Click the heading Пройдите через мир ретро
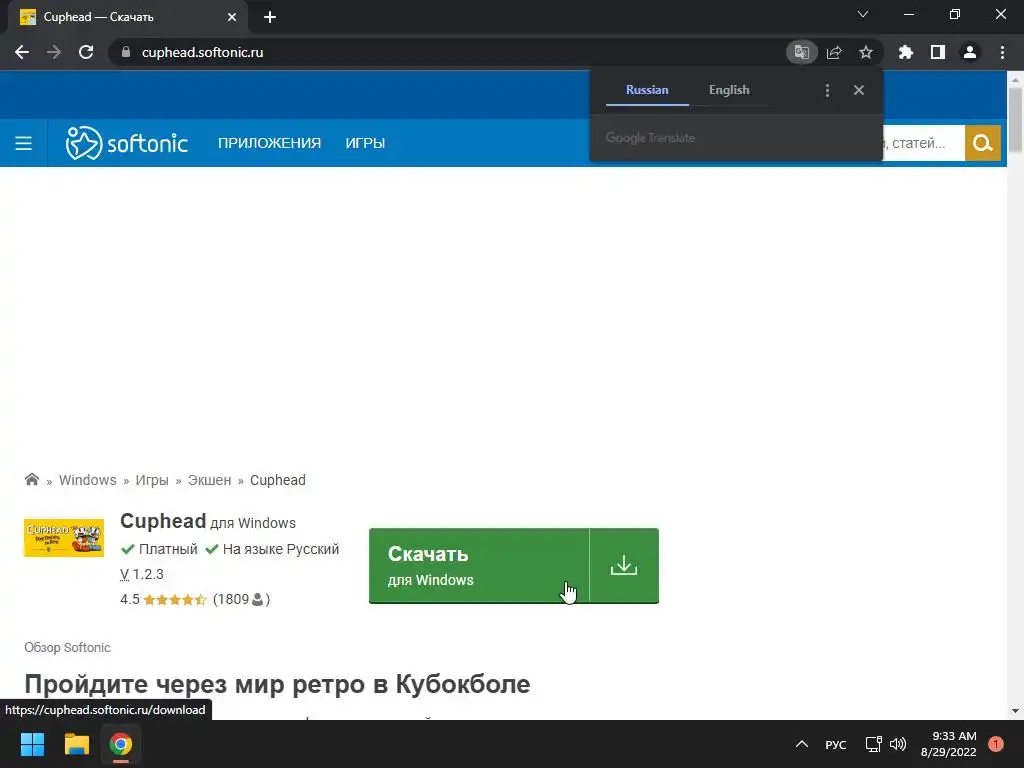1024x768 pixels. (277, 684)
